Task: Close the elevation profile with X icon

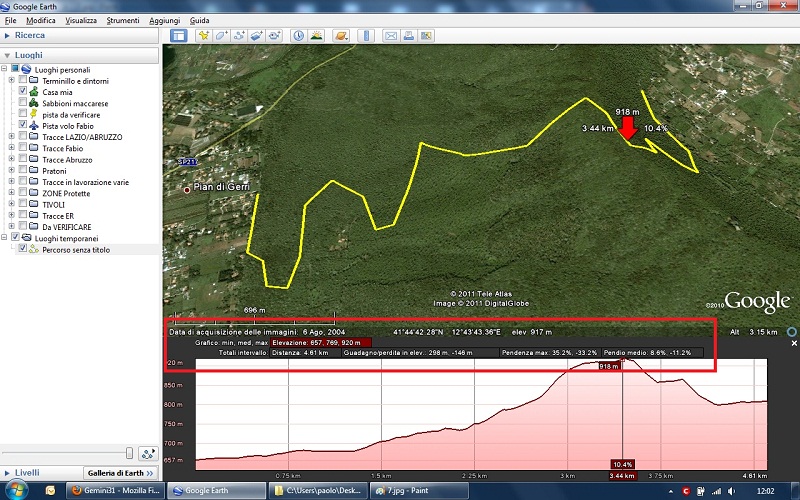Action: [793, 343]
